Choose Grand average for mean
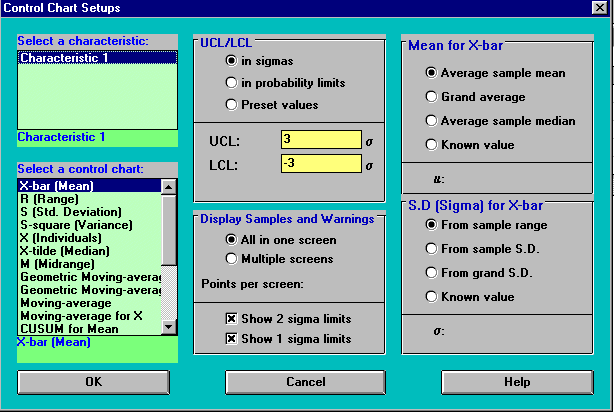Image resolution: width=614 pixels, height=413 pixels. (432, 97)
